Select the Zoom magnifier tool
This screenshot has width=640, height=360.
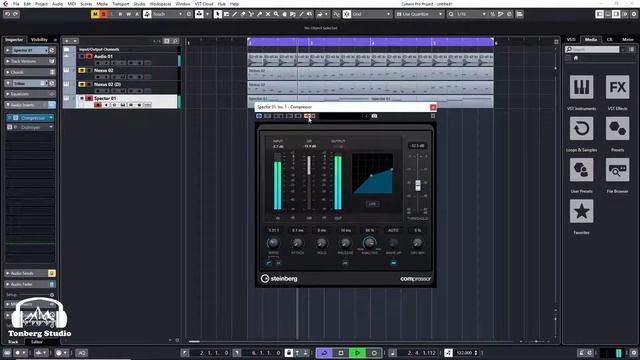click(276, 14)
